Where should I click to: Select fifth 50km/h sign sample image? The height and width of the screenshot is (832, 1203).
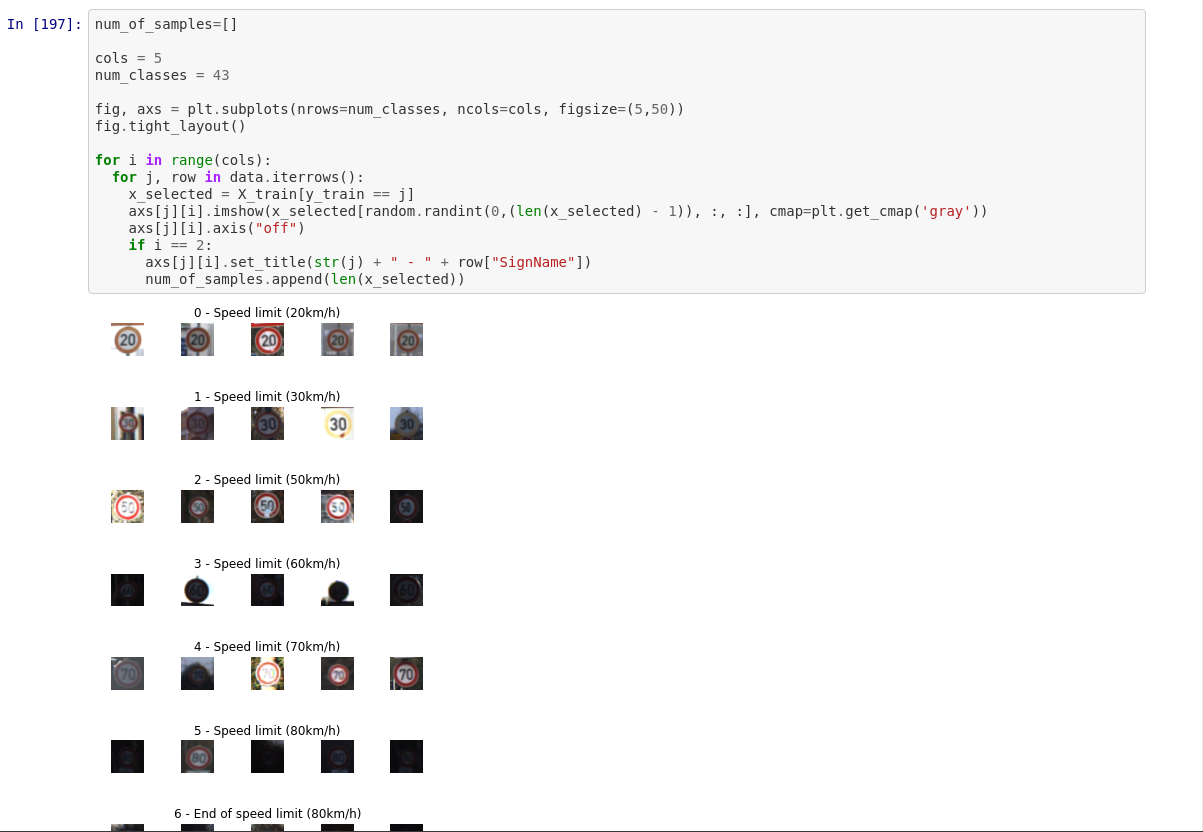406,507
